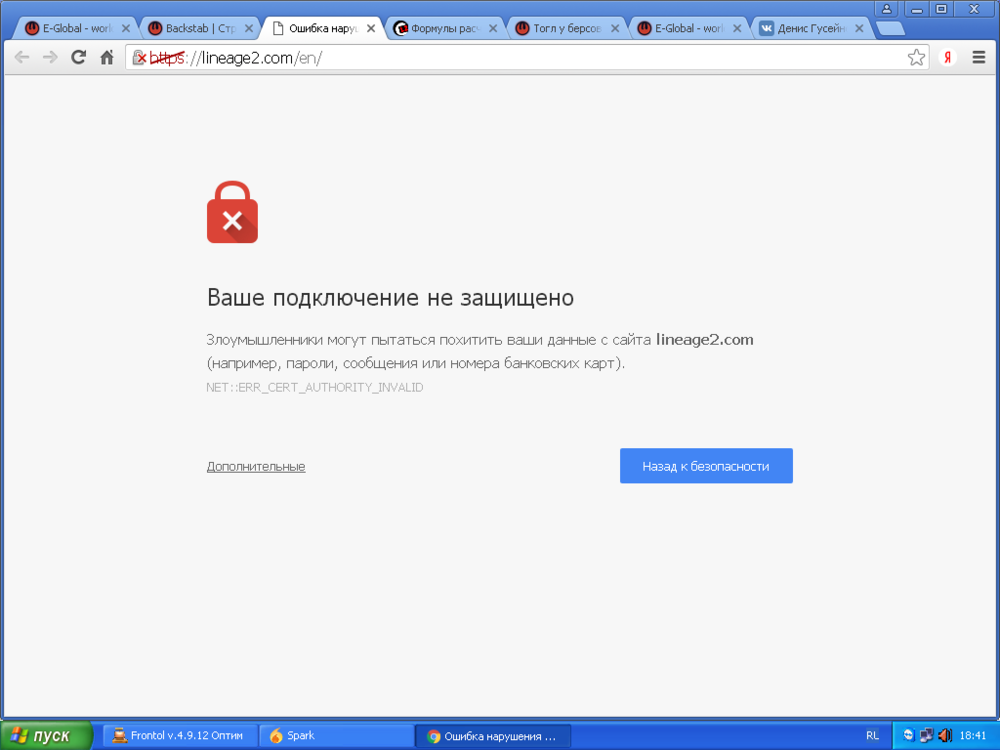This screenshot has width=1000, height=750.
Task: Click the forward navigation arrow
Action: point(50,57)
